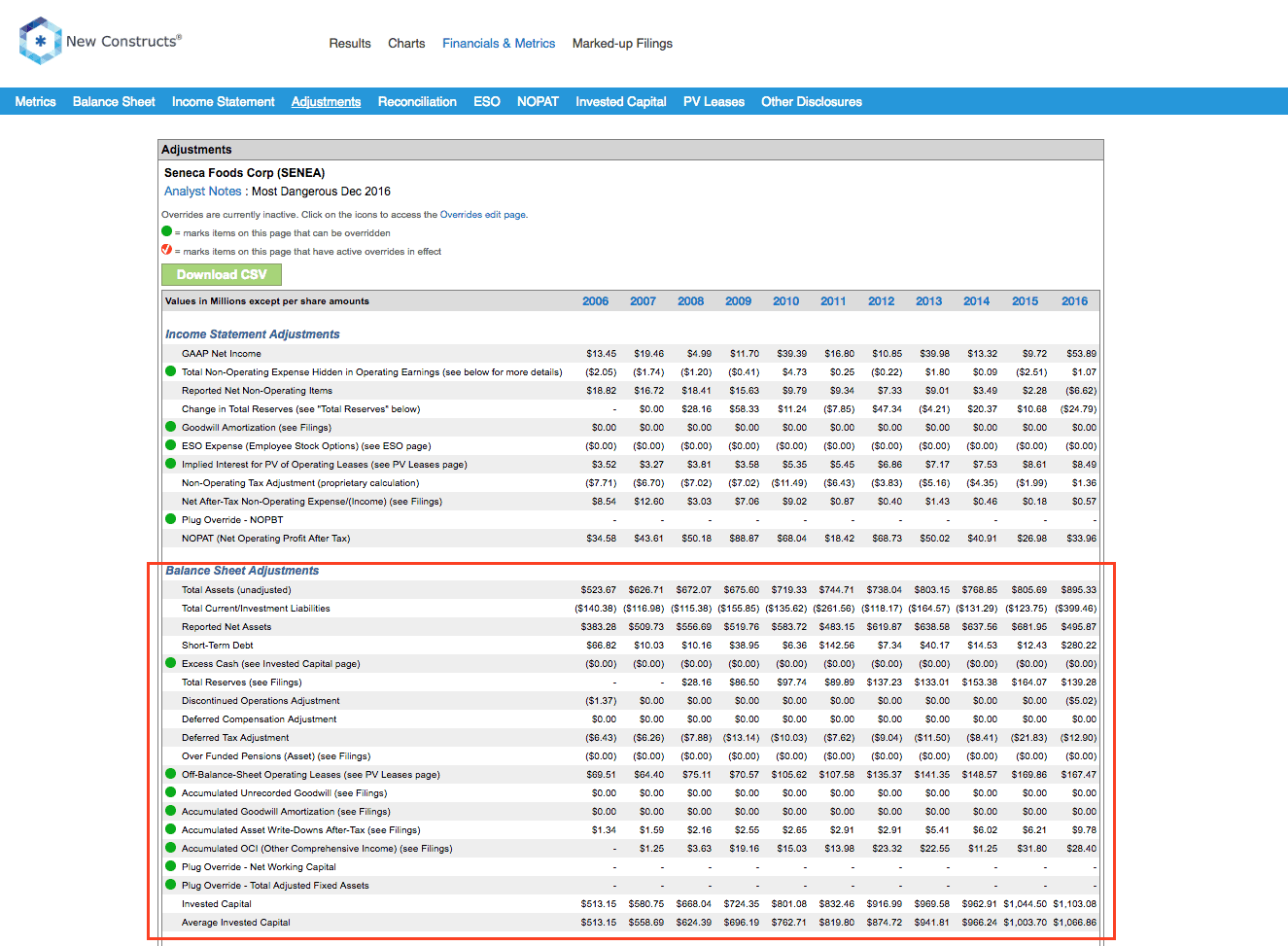Click the 2012 year column header
The image size is (1288, 946).
[x=882, y=301]
